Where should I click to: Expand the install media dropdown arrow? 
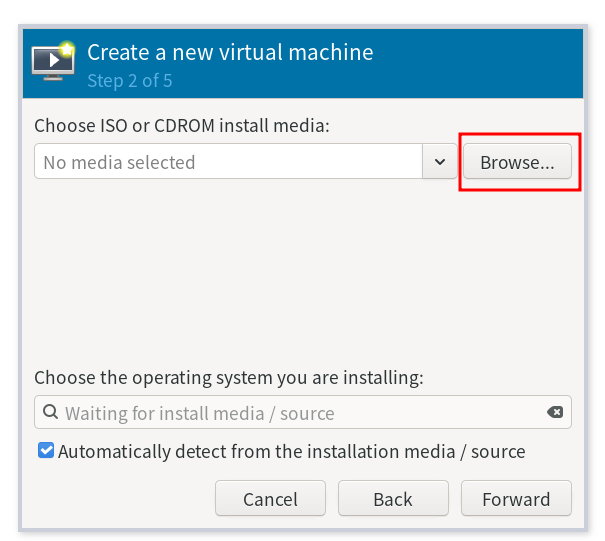point(440,162)
